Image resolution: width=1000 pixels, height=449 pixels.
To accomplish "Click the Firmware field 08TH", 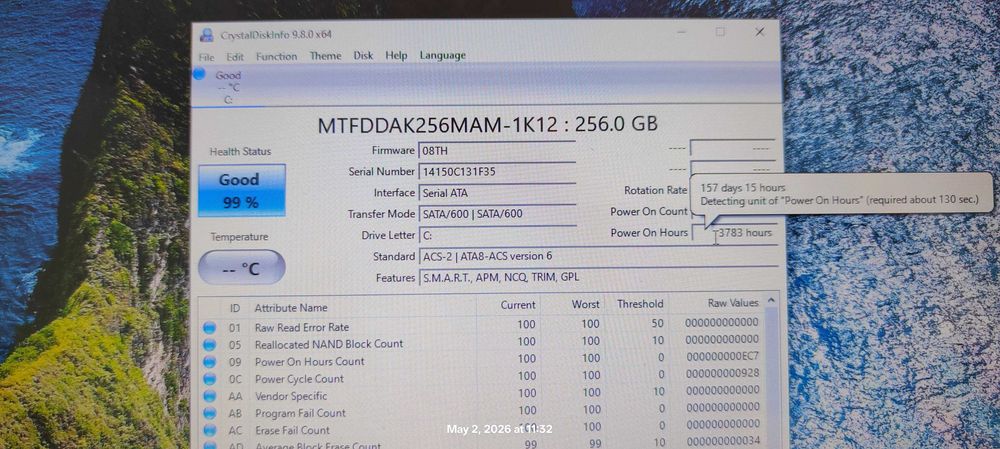I will [x=497, y=151].
